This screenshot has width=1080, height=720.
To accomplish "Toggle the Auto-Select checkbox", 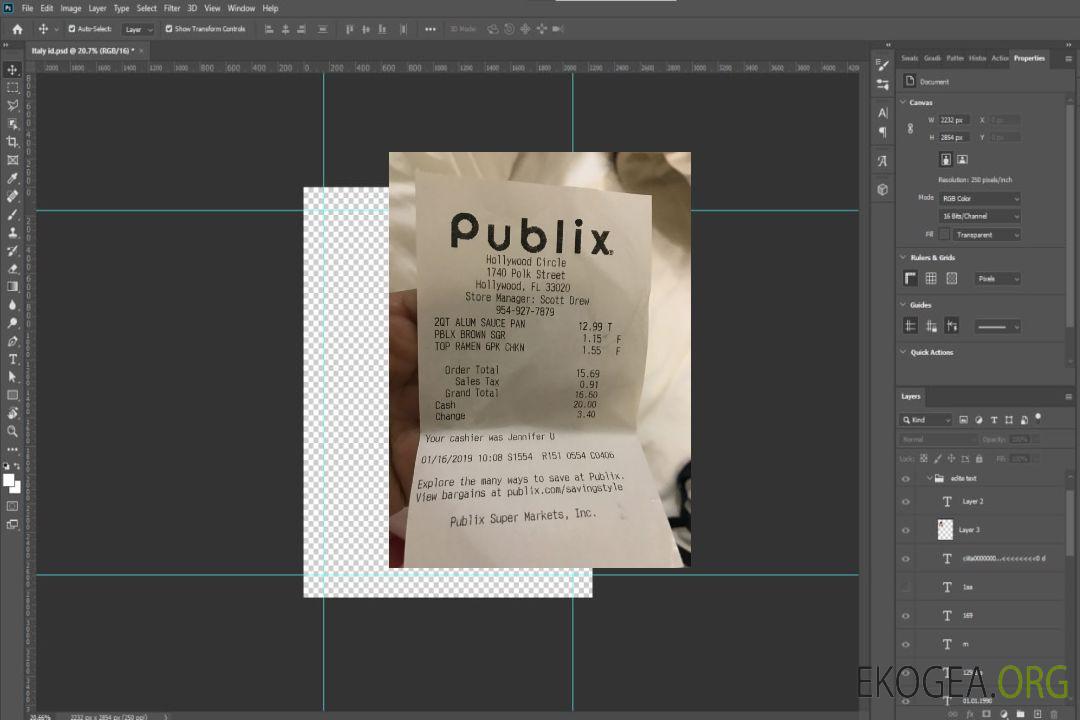I will [x=72, y=29].
